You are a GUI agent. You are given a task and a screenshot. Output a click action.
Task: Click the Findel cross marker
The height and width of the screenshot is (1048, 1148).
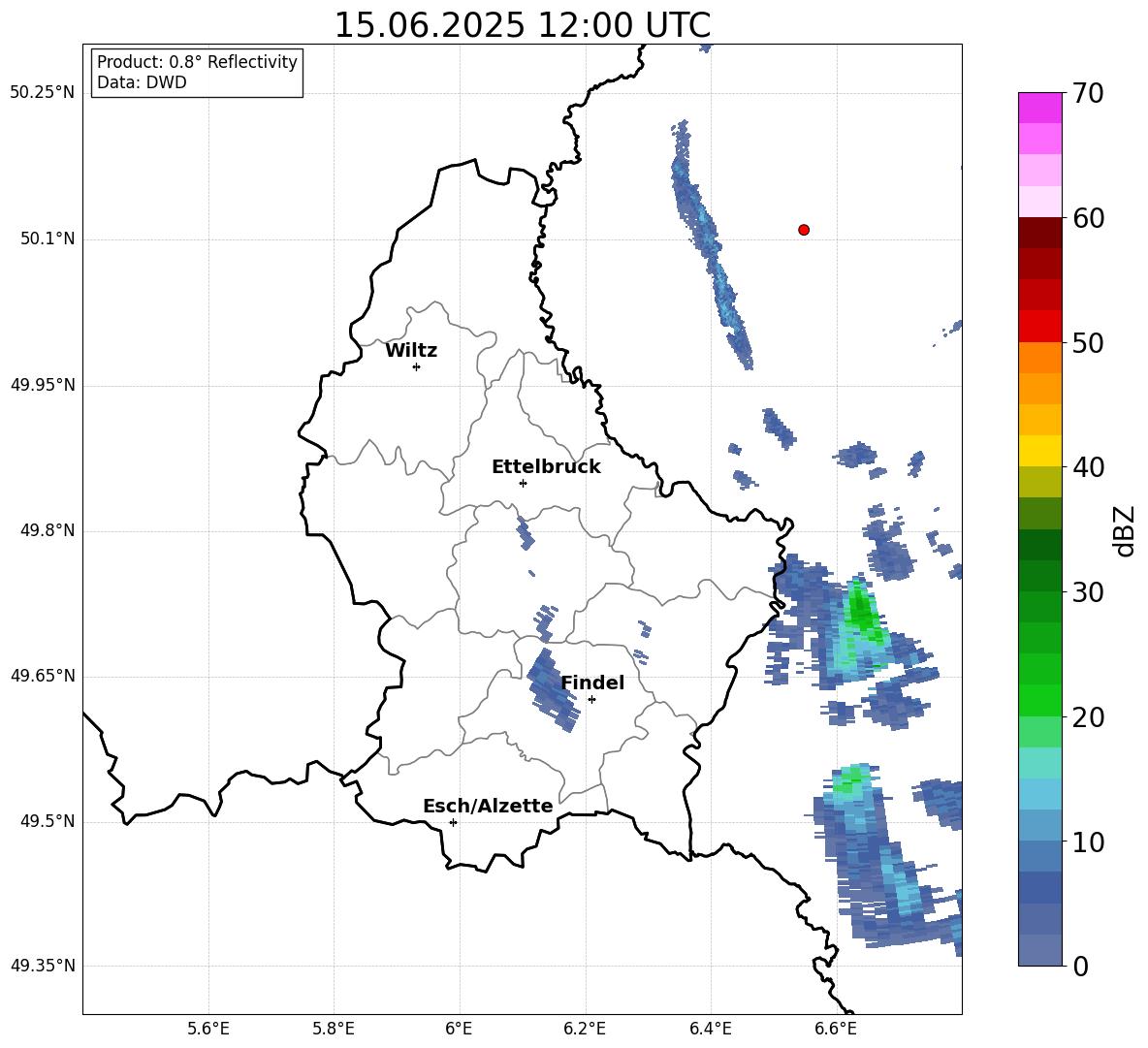click(591, 699)
